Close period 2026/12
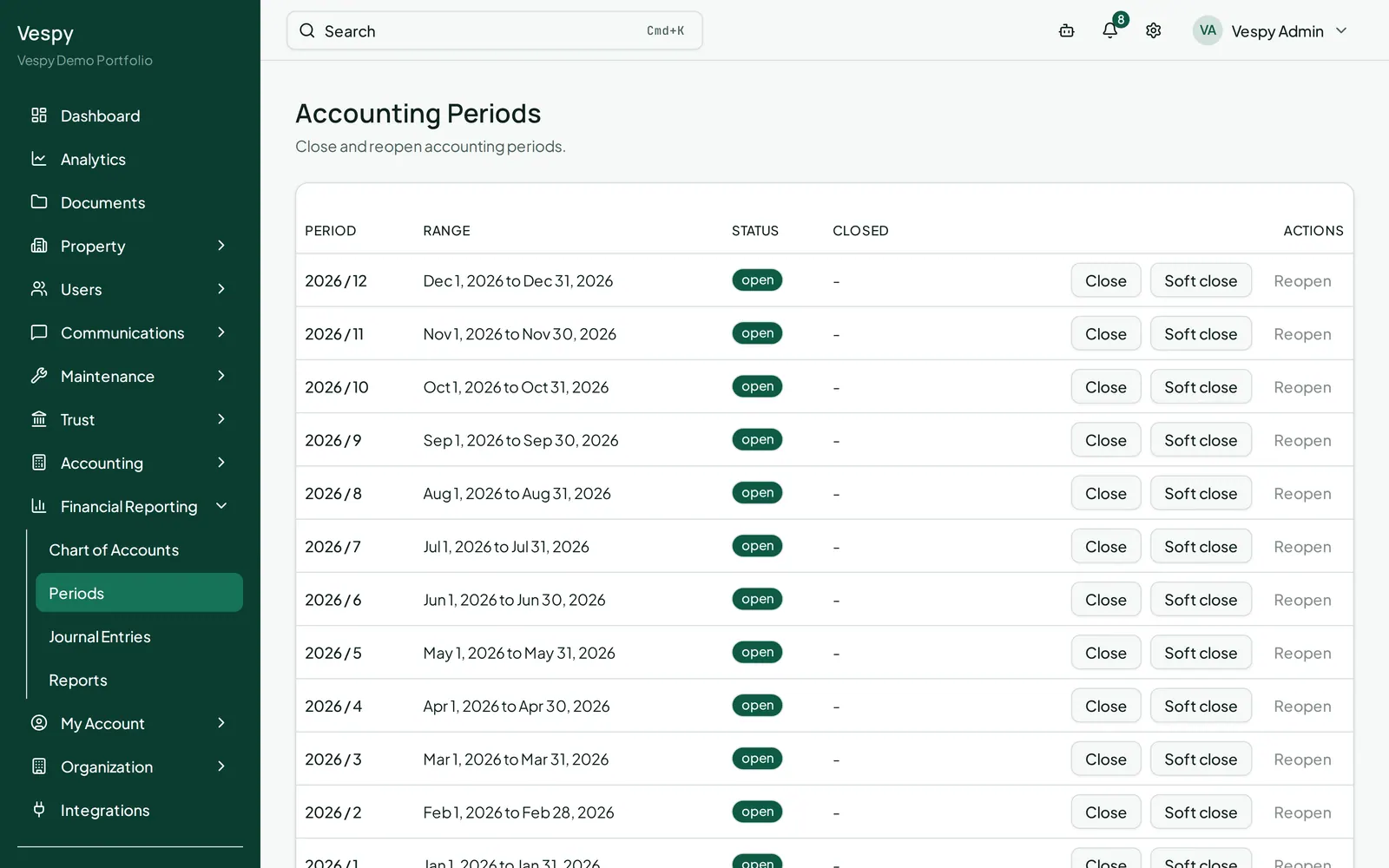 click(x=1106, y=280)
